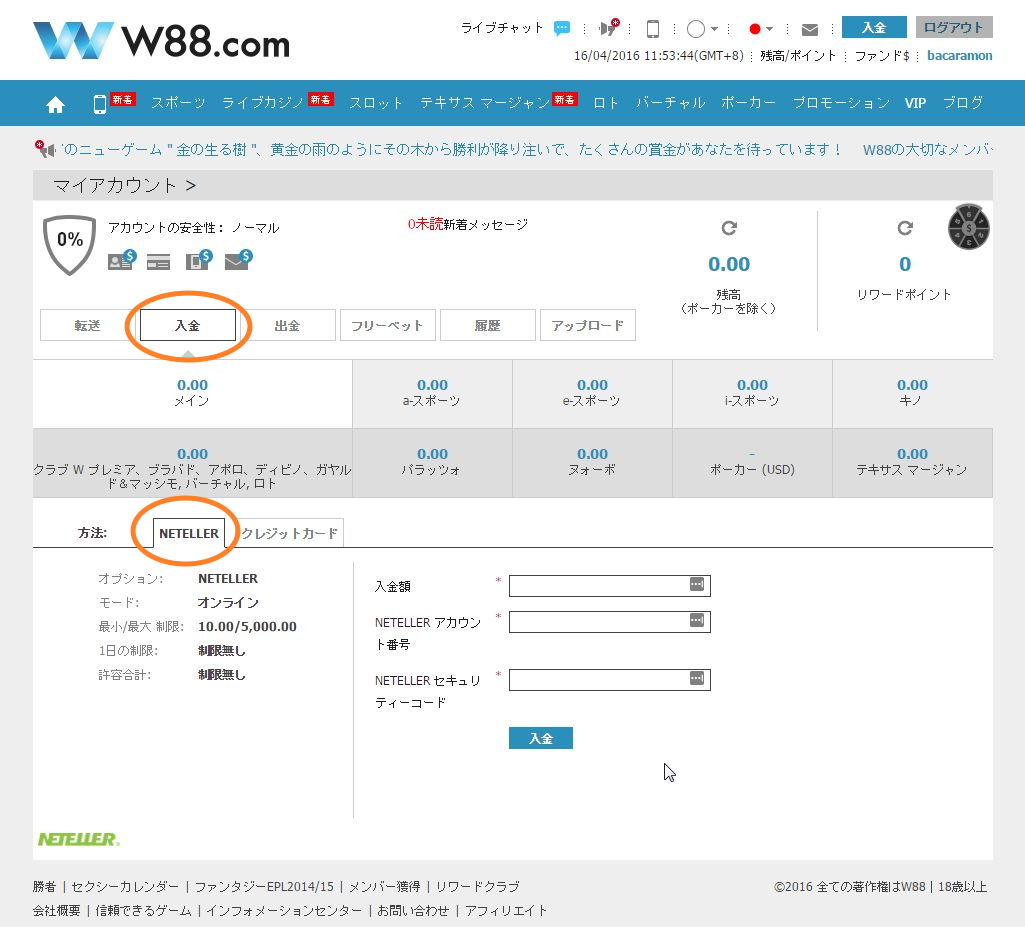Open the mobile phone icon in header
This screenshot has height=927, width=1025.
point(652,28)
